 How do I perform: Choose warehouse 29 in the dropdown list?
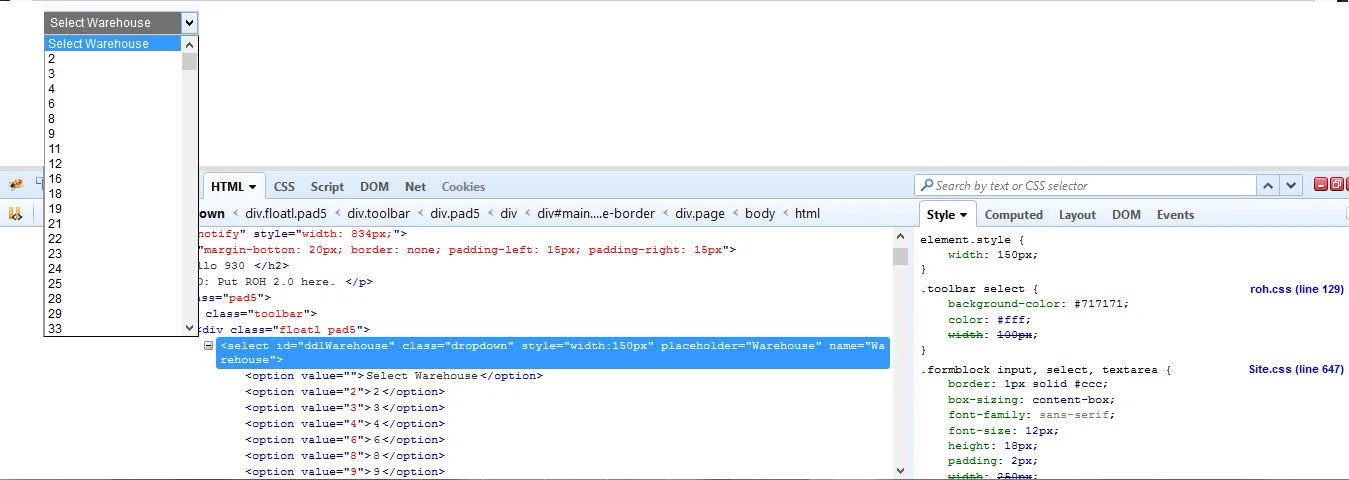(113, 314)
